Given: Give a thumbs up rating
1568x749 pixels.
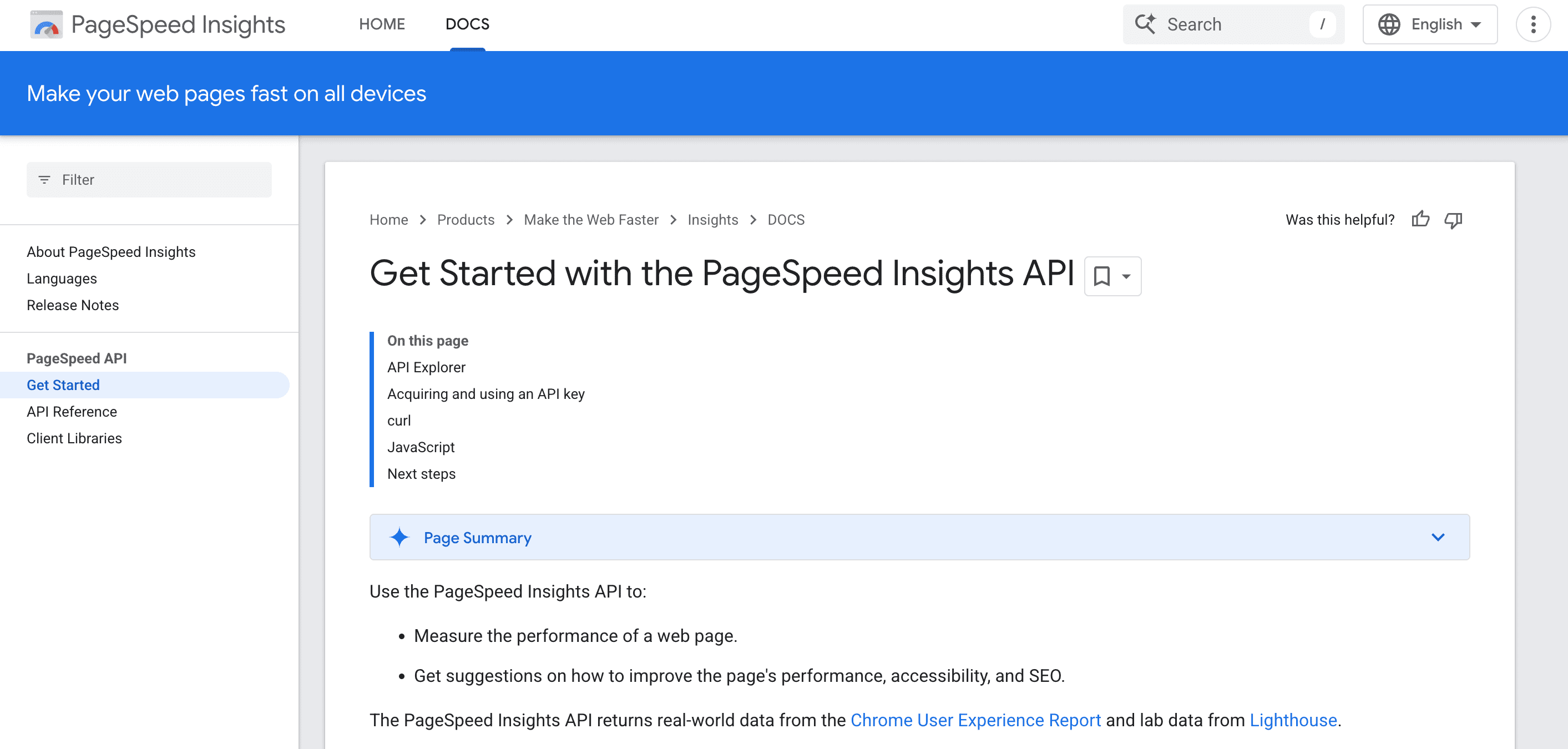Looking at the screenshot, I should [1421, 220].
